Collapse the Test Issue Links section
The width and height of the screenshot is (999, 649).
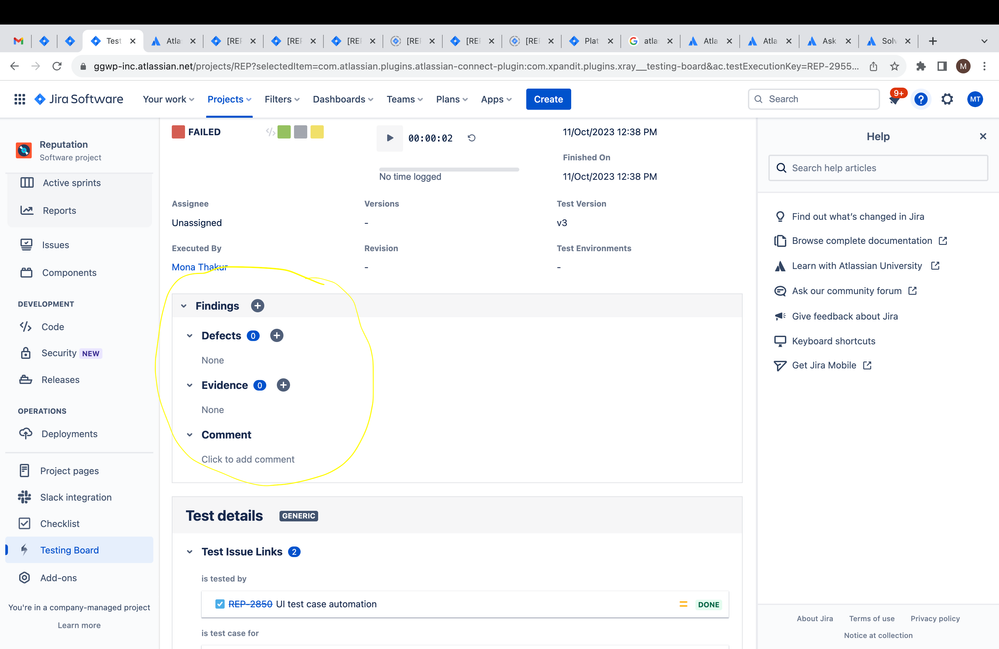(x=189, y=552)
